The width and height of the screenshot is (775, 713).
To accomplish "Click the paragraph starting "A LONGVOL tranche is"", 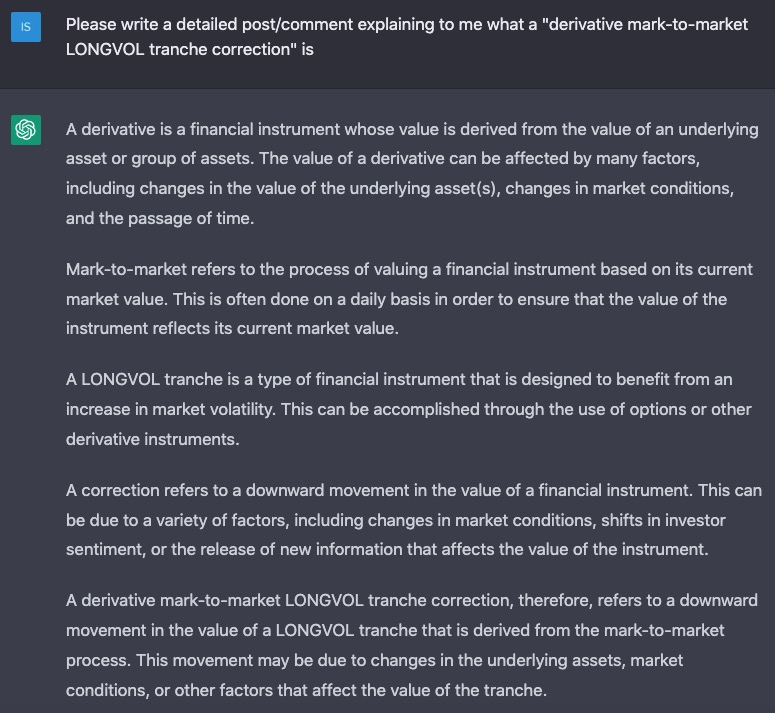I will coord(409,409).
